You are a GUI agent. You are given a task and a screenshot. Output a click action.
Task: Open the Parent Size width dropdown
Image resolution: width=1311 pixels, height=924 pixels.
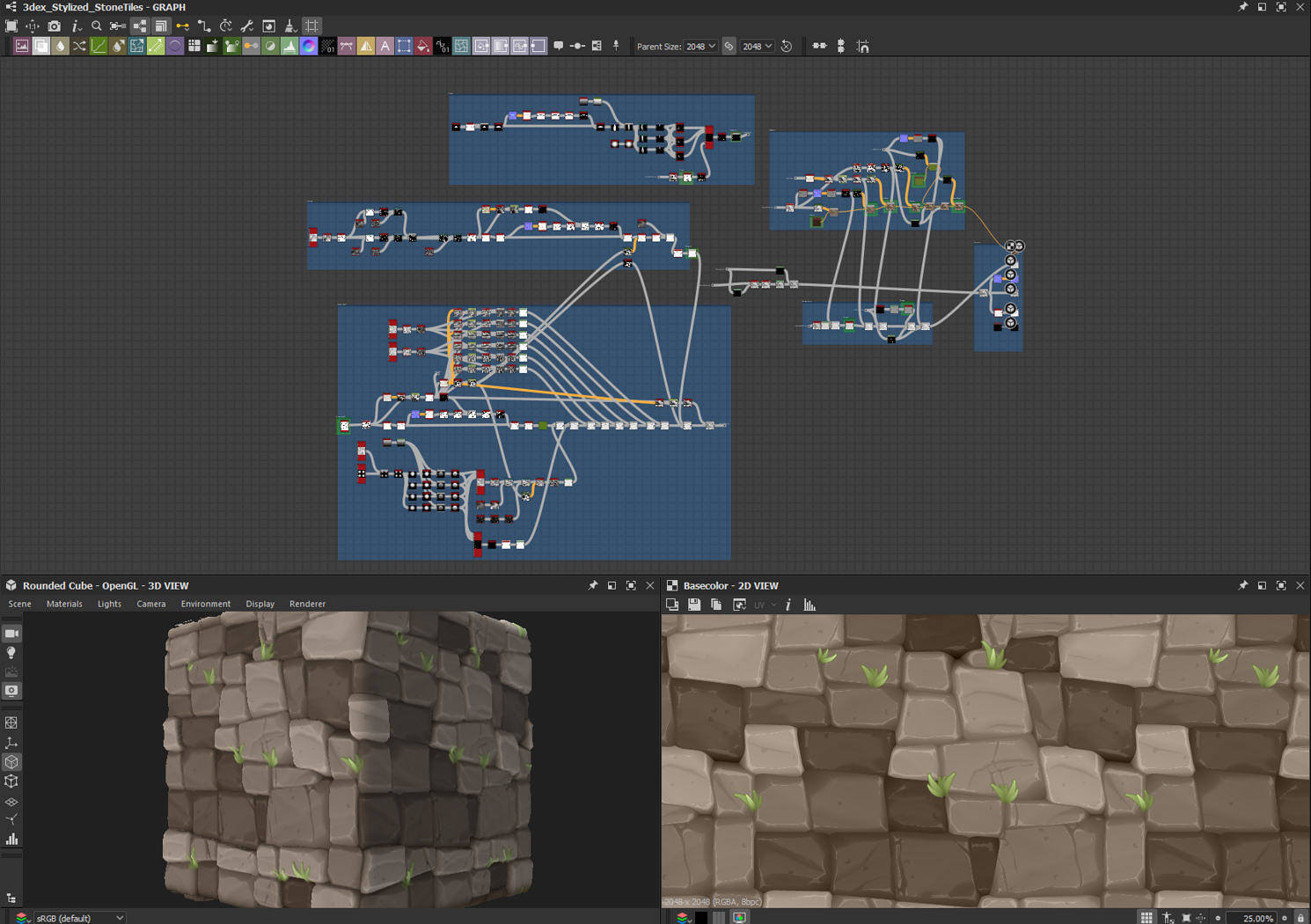(x=701, y=47)
